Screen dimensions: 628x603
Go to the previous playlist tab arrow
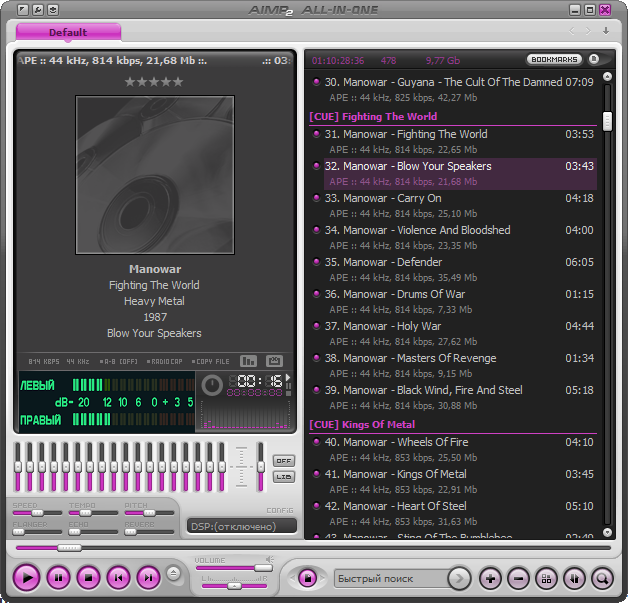pos(572,31)
